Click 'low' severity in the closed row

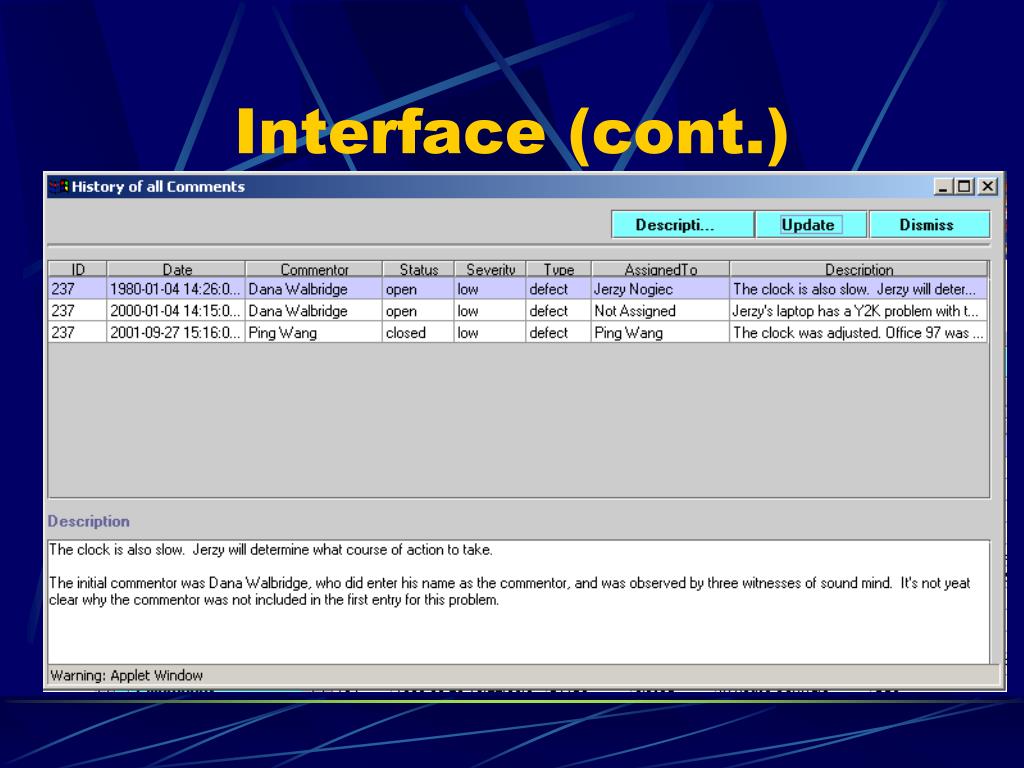(490, 332)
